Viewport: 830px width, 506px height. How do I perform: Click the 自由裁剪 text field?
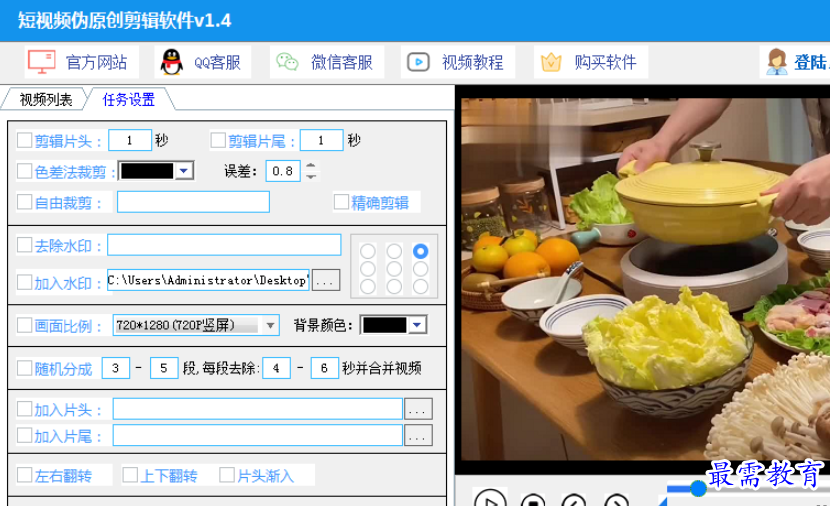(x=193, y=202)
